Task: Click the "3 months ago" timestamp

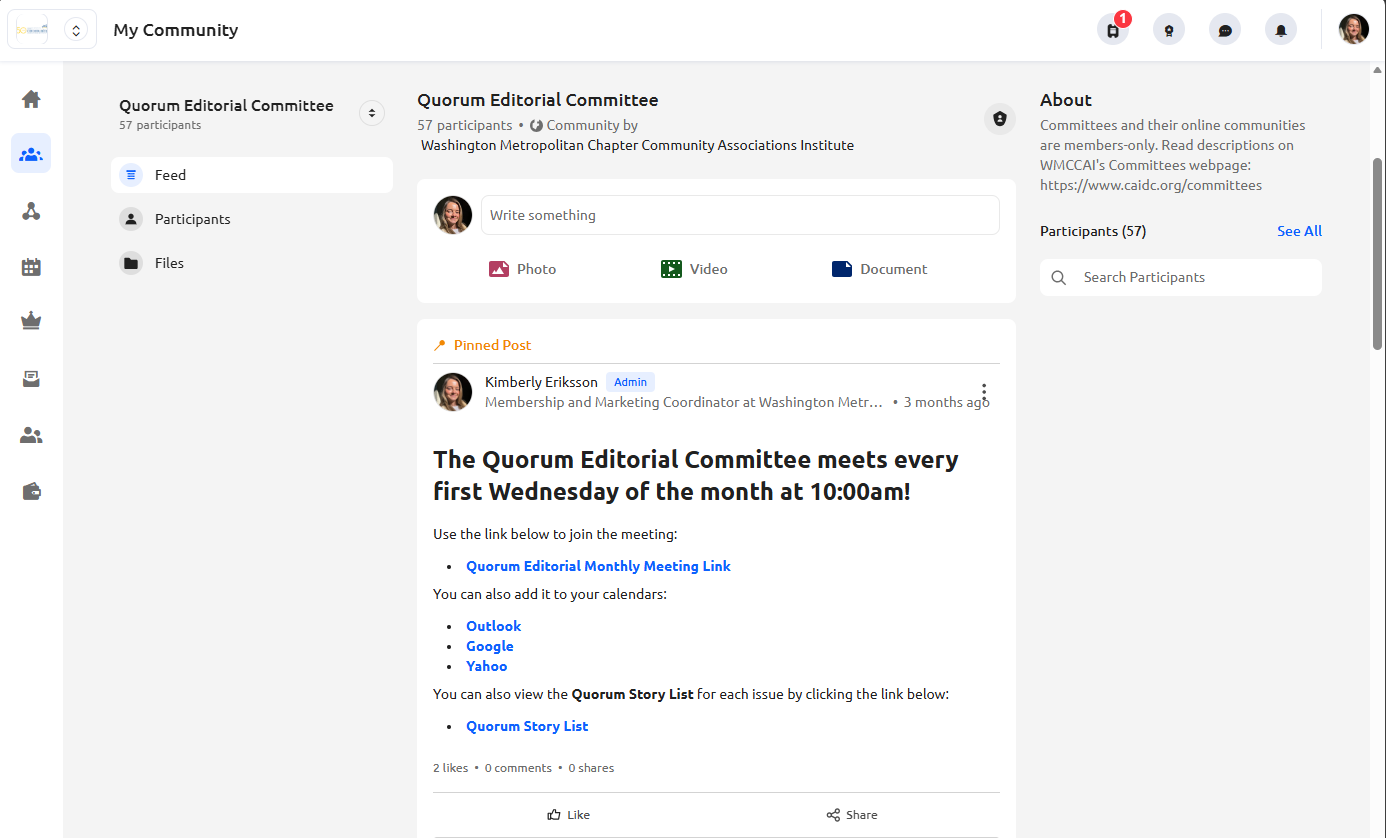Action: 947,402
